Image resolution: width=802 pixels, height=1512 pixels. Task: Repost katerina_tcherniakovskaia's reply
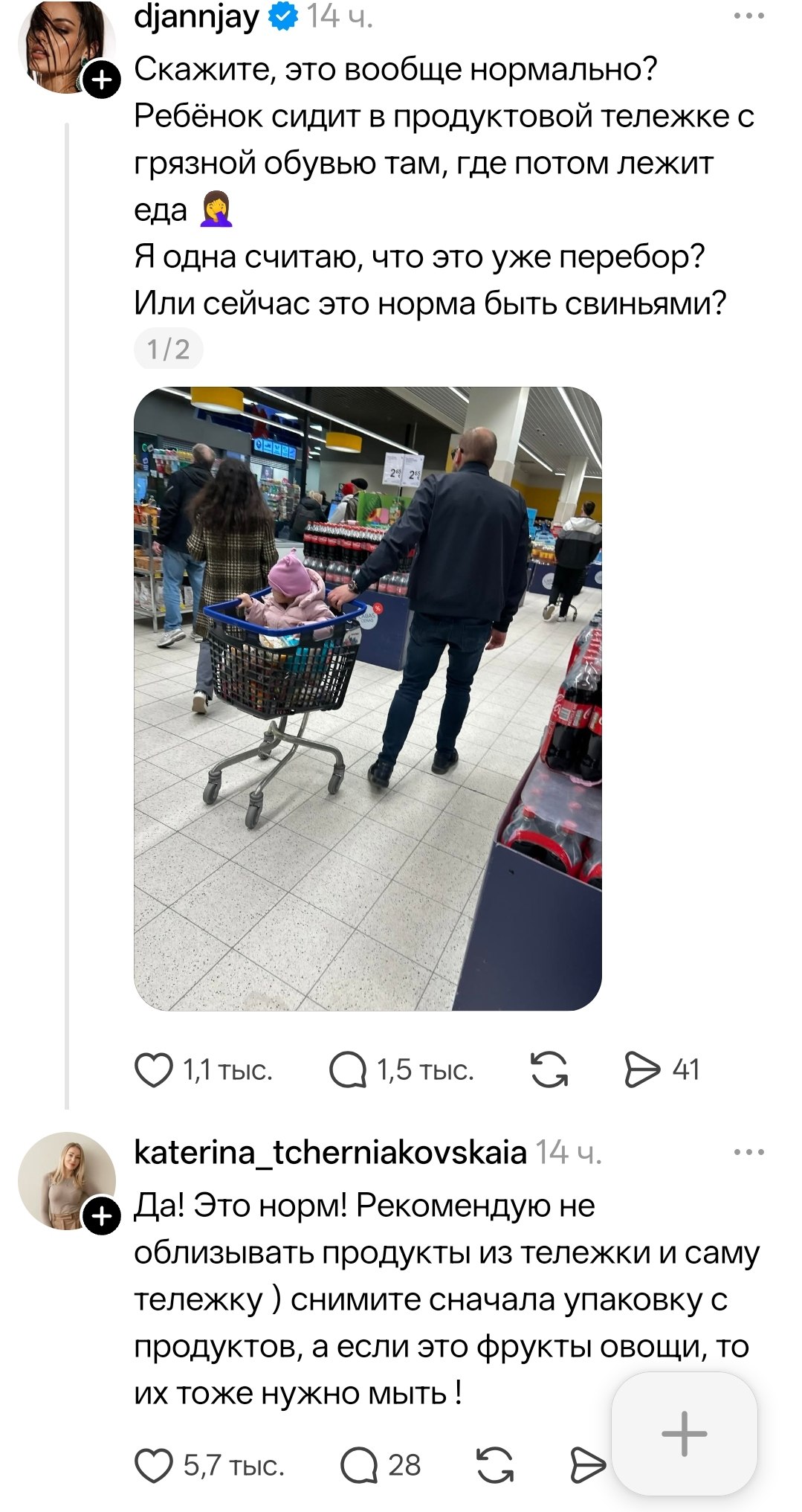(x=494, y=1466)
